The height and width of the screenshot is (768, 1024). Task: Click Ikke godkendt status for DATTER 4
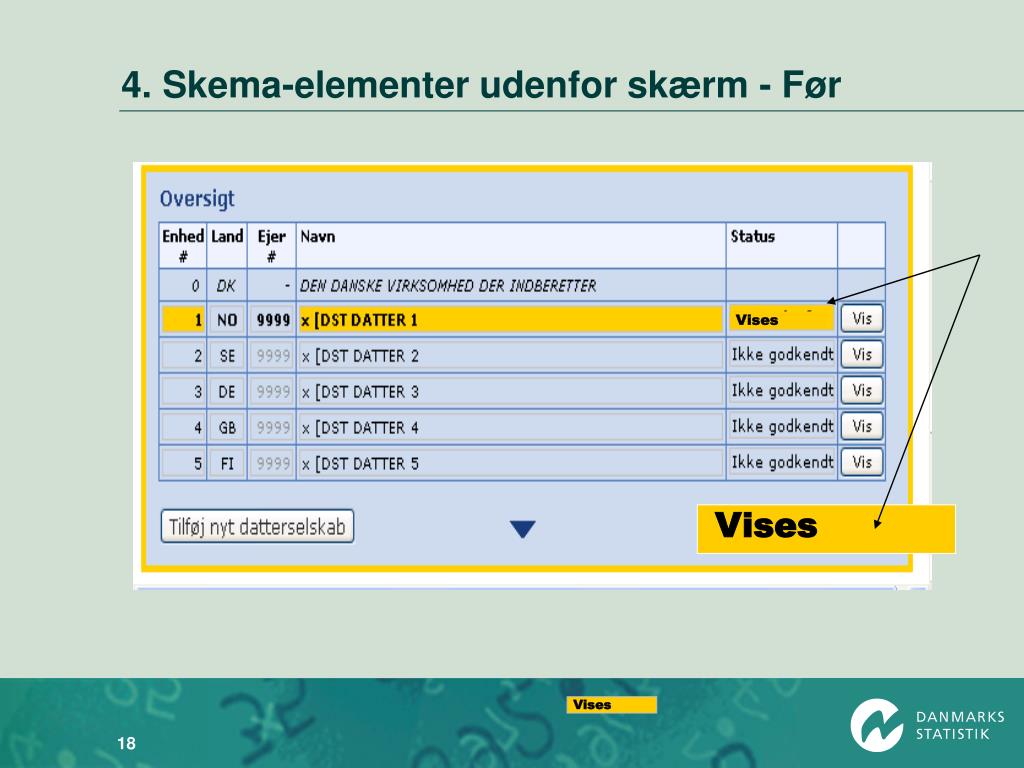pyautogui.click(x=782, y=426)
